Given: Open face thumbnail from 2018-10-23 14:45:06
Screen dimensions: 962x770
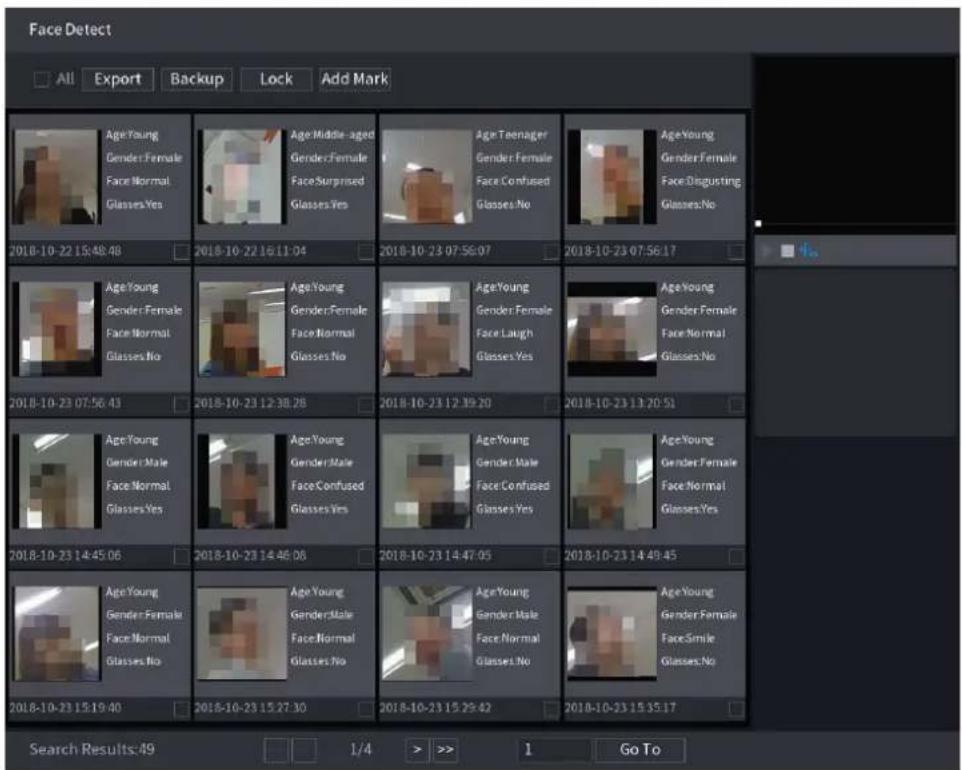Looking at the screenshot, I should tap(56, 482).
